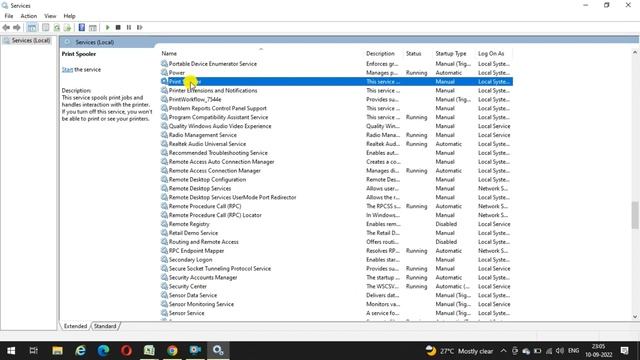Click the Restart Service toolbar icon
This screenshot has height=360, width=640.
(x=140, y=27)
